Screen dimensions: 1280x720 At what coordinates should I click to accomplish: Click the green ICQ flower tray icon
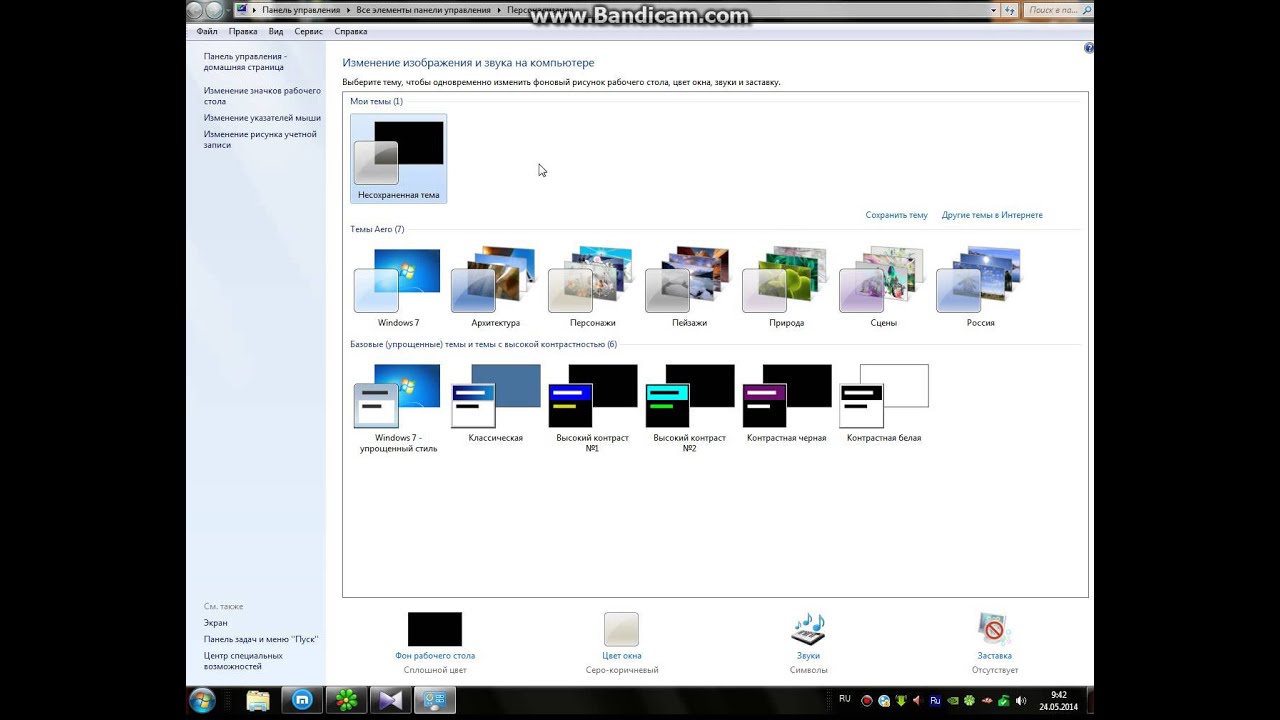point(970,701)
